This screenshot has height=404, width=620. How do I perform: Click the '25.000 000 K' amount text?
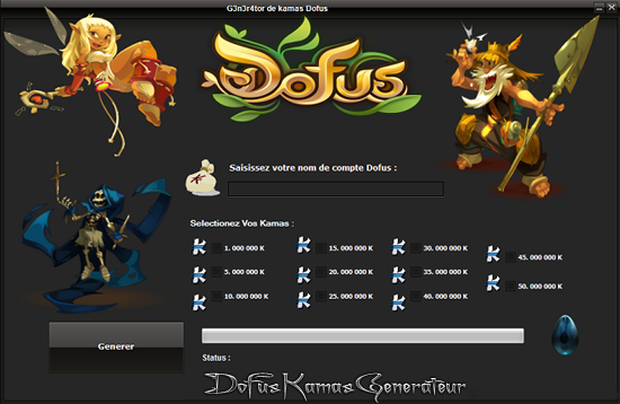pyautogui.click(x=351, y=296)
